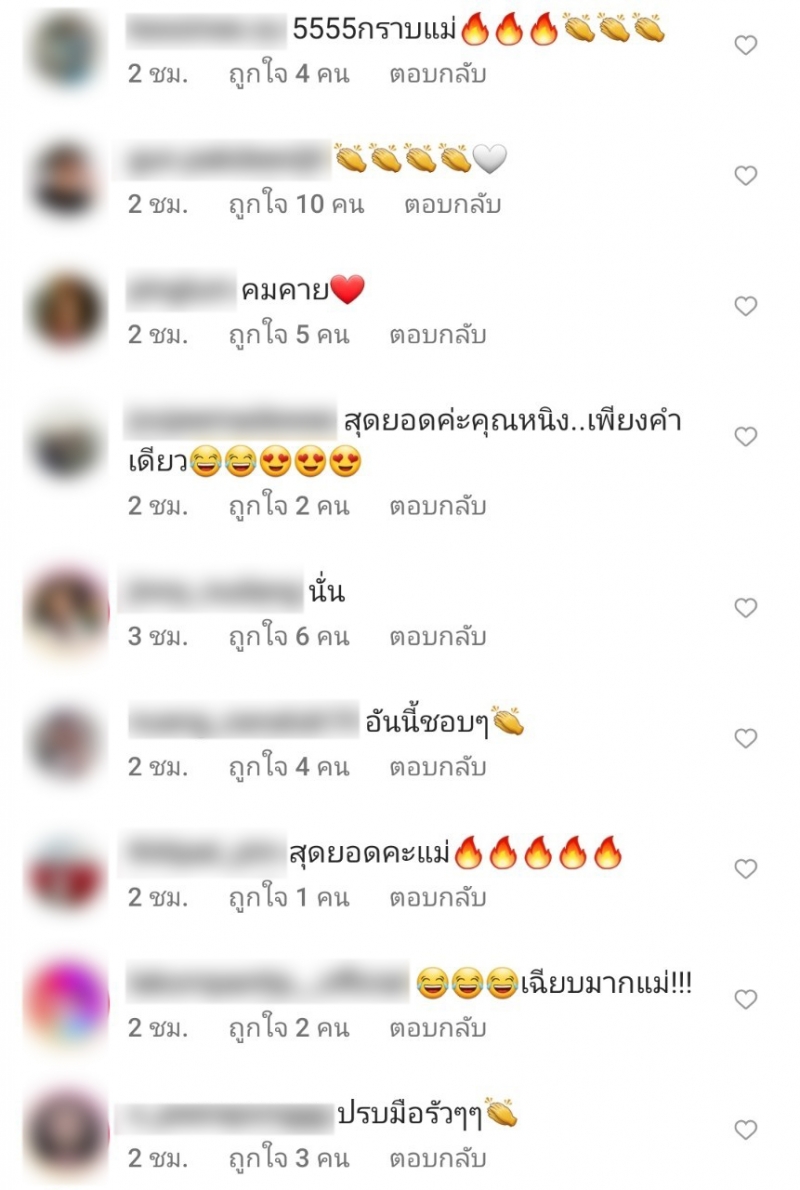This screenshot has width=800, height=1190.
Task: Heart the 'สุดยอดค่ะคุณหนิง' comment
Action: 746,437
